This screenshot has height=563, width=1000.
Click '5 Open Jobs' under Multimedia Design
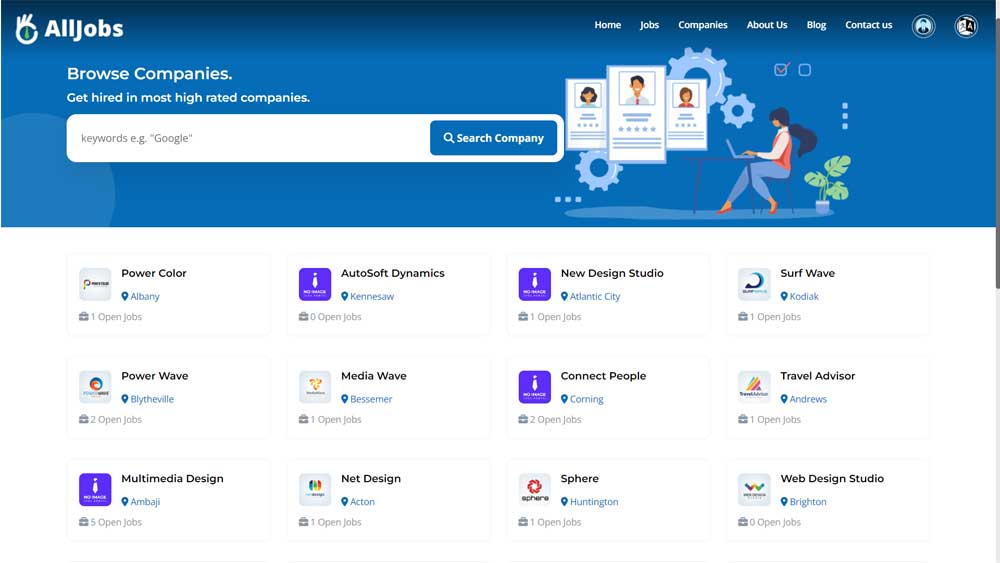[116, 522]
